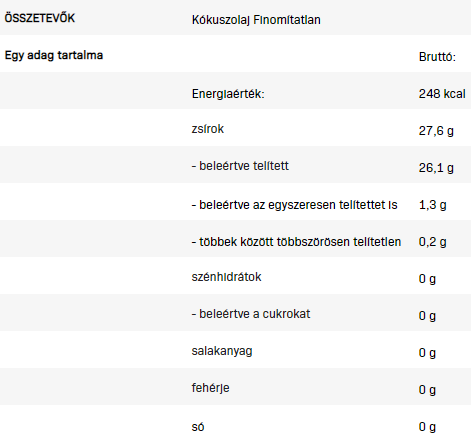
Task: Click the Egy adag tartalma label
Action: 54,55
